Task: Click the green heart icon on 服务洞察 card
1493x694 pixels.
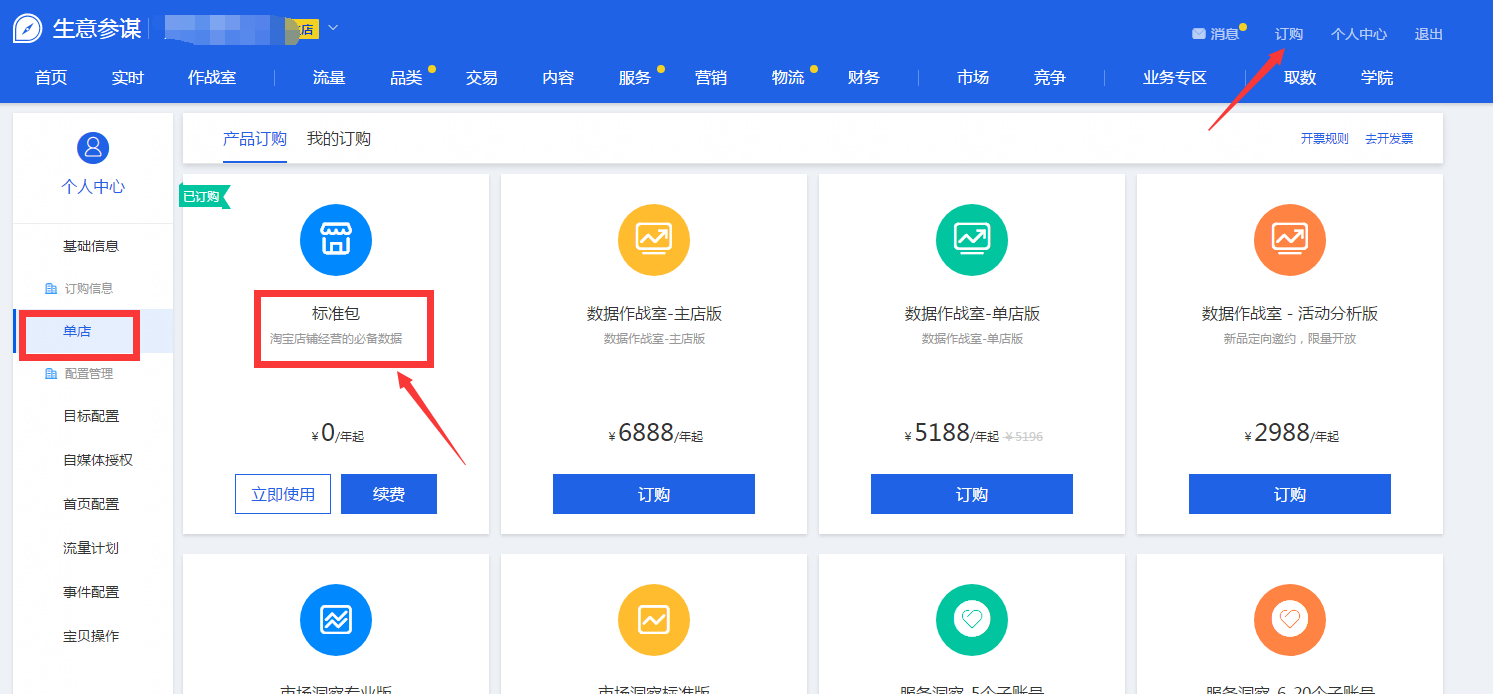Action: coord(971,620)
